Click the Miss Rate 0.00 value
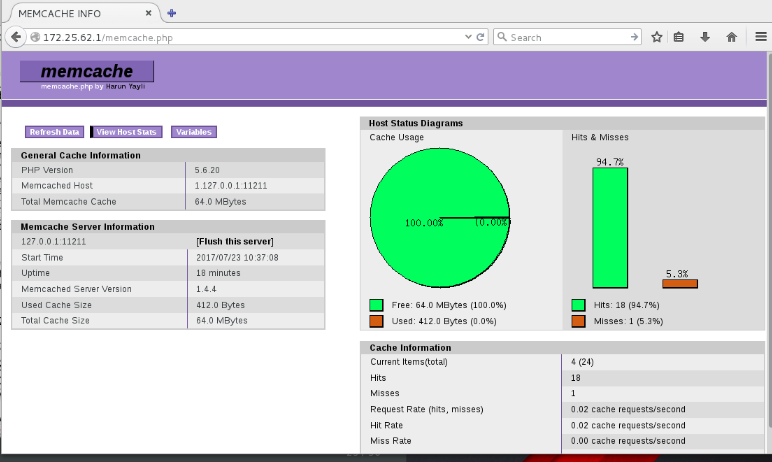This screenshot has height=462, width=772. click(628, 441)
